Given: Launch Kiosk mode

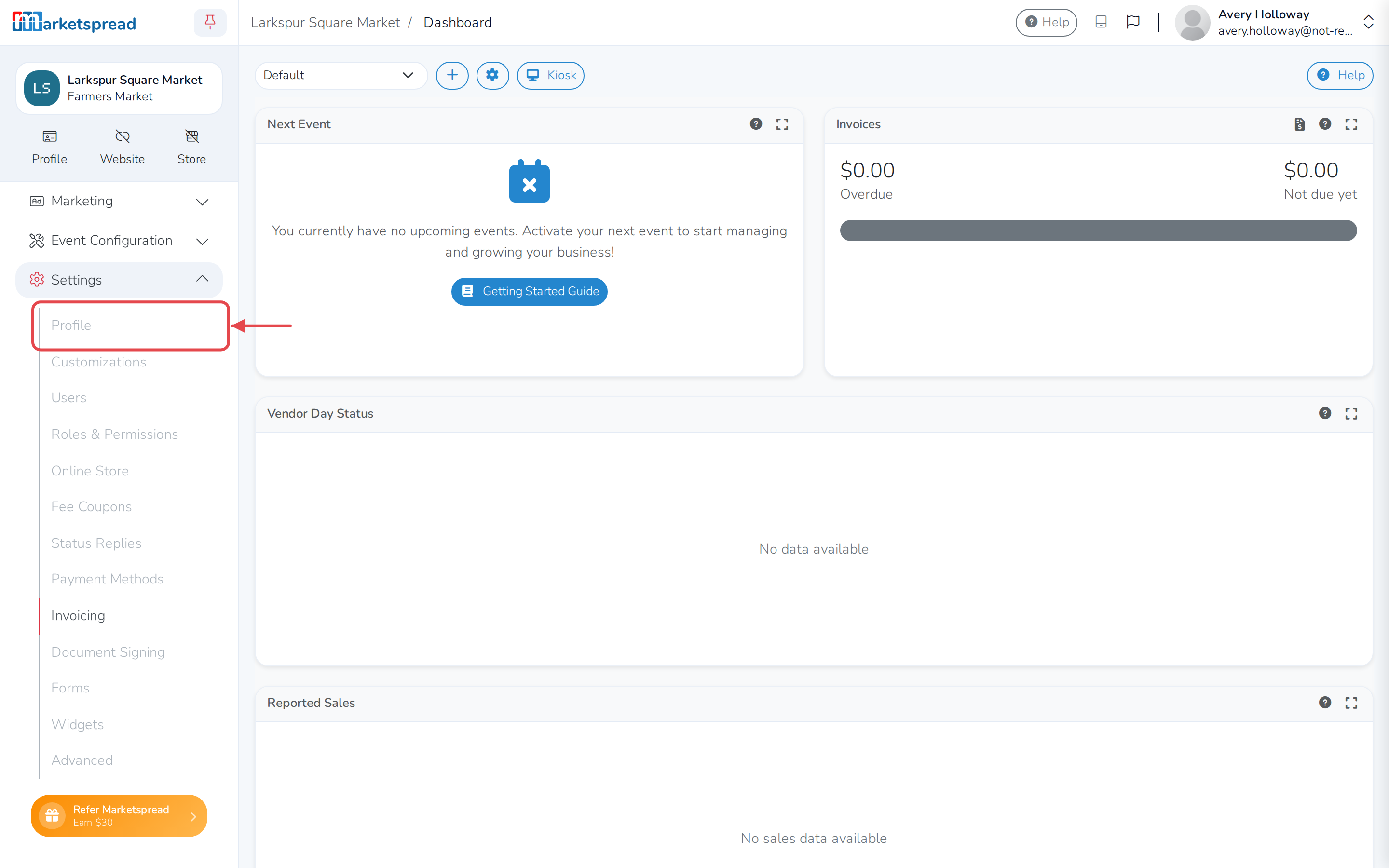Looking at the screenshot, I should coord(550,75).
